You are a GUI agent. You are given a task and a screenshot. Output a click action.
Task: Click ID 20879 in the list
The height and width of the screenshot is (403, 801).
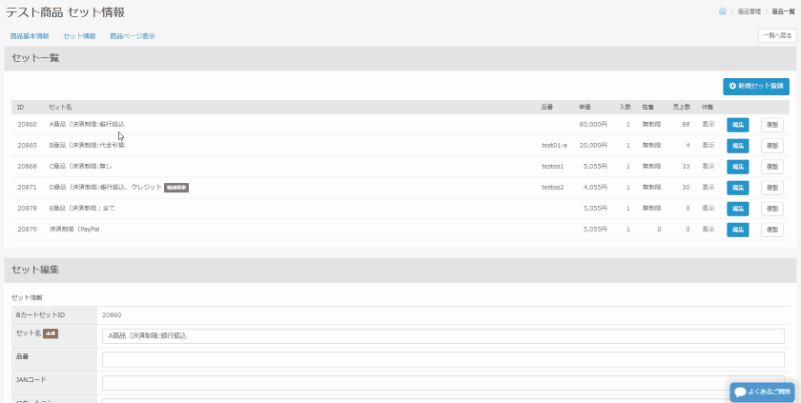tap(27, 229)
